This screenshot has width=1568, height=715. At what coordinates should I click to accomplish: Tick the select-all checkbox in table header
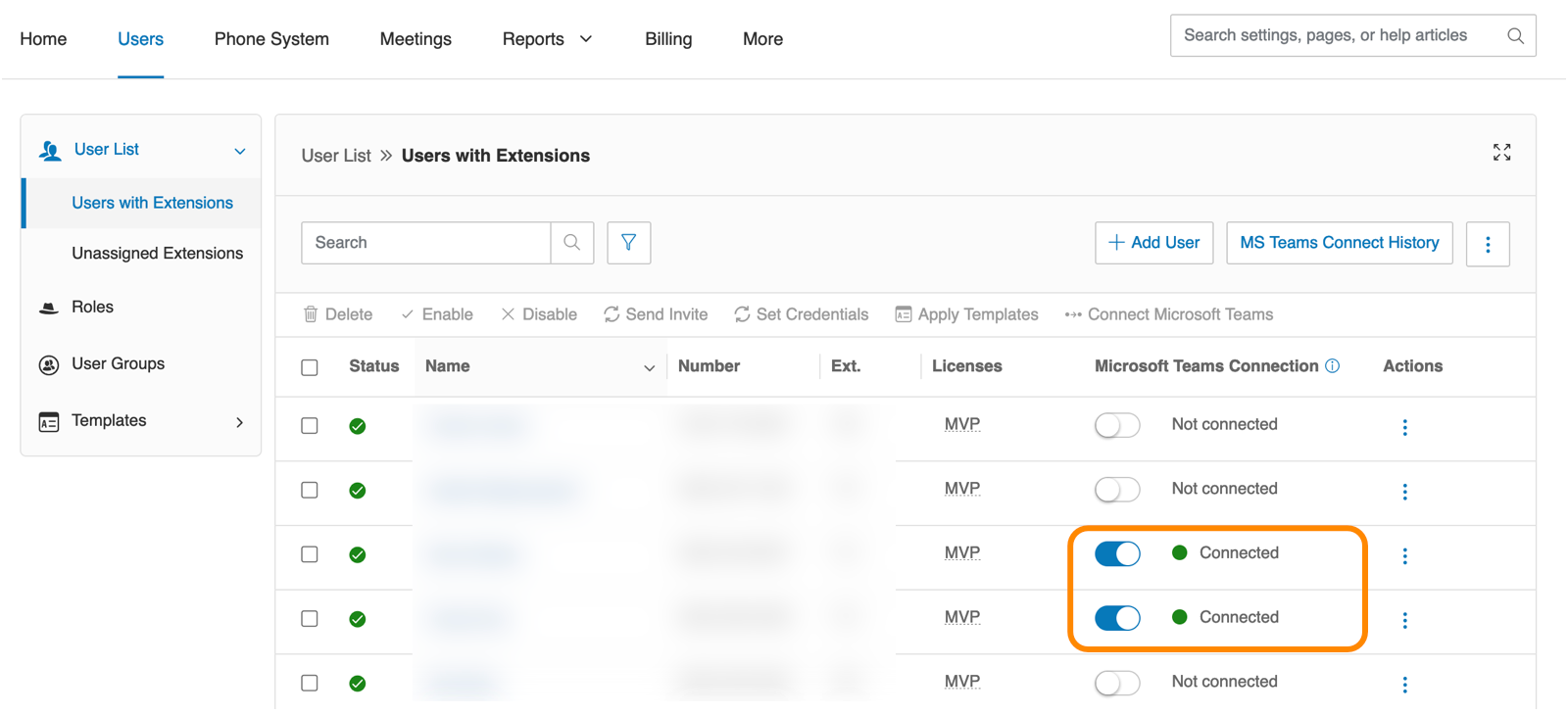click(310, 367)
